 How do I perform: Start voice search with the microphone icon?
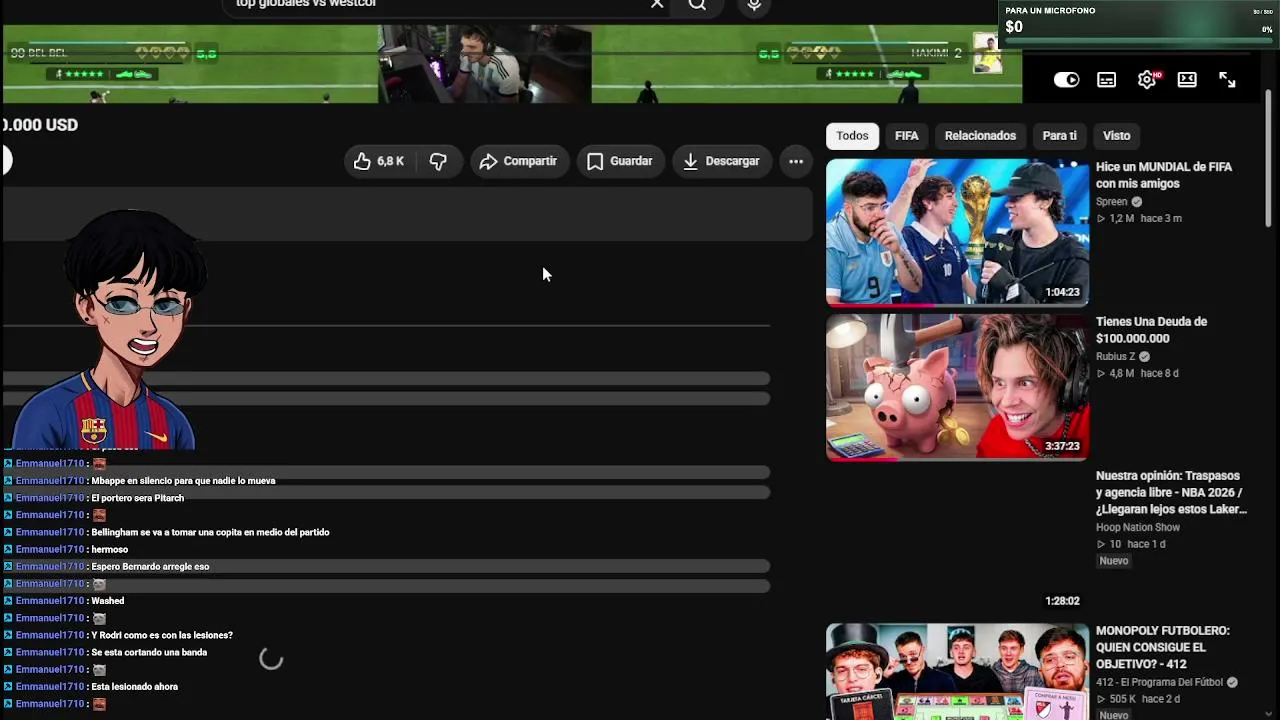pos(754,4)
